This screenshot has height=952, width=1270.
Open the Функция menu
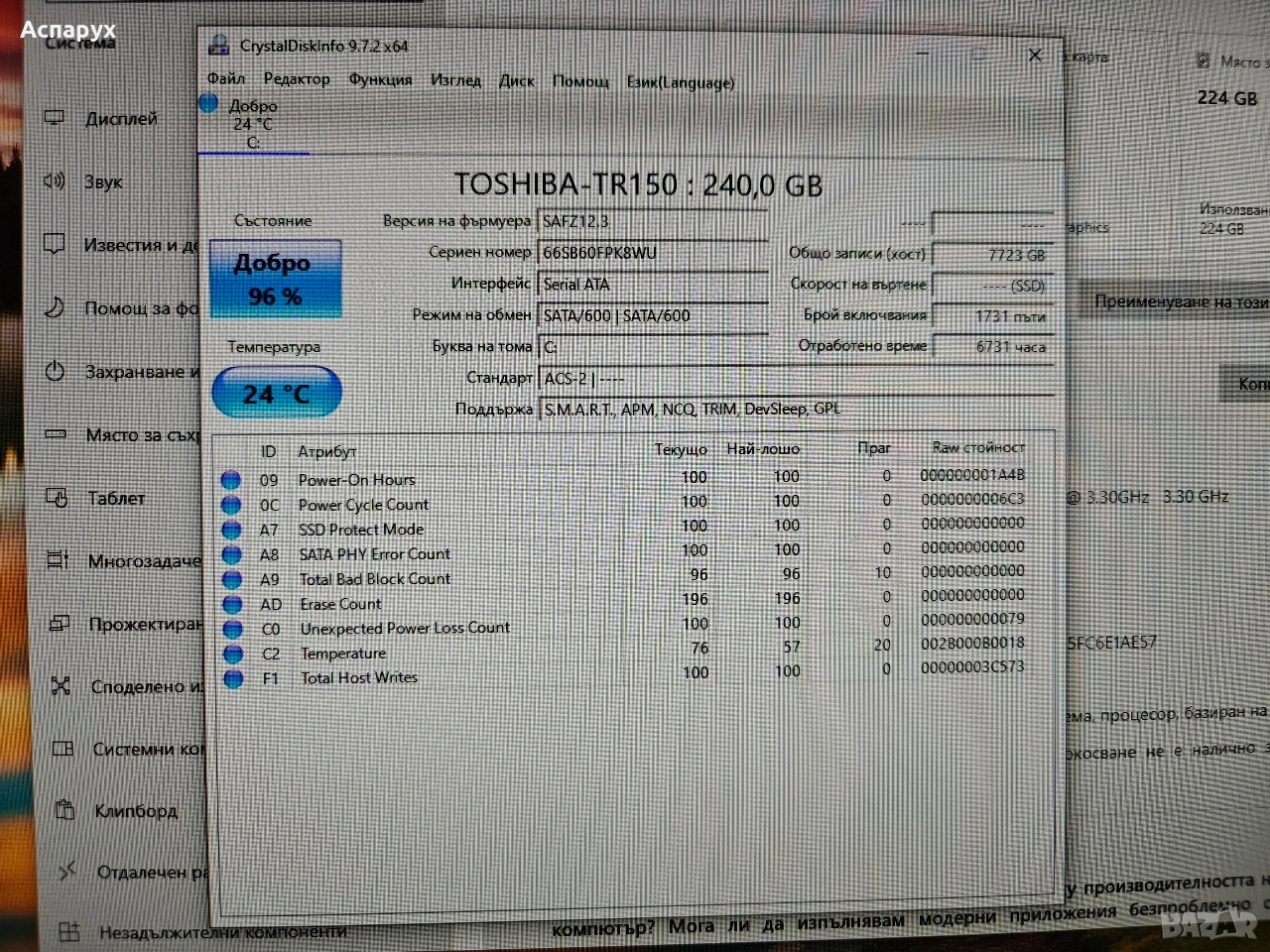point(380,79)
